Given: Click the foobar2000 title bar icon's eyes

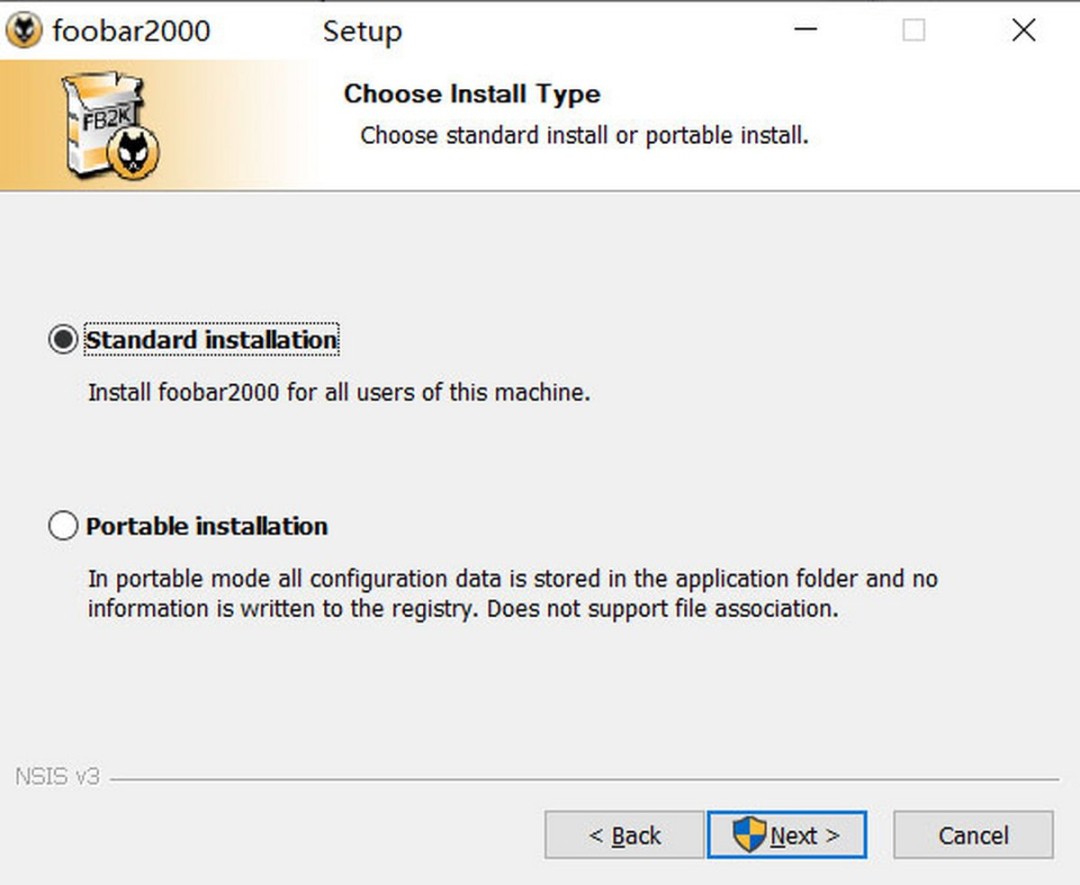Looking at the screenshot, I should tap(24, 28).
